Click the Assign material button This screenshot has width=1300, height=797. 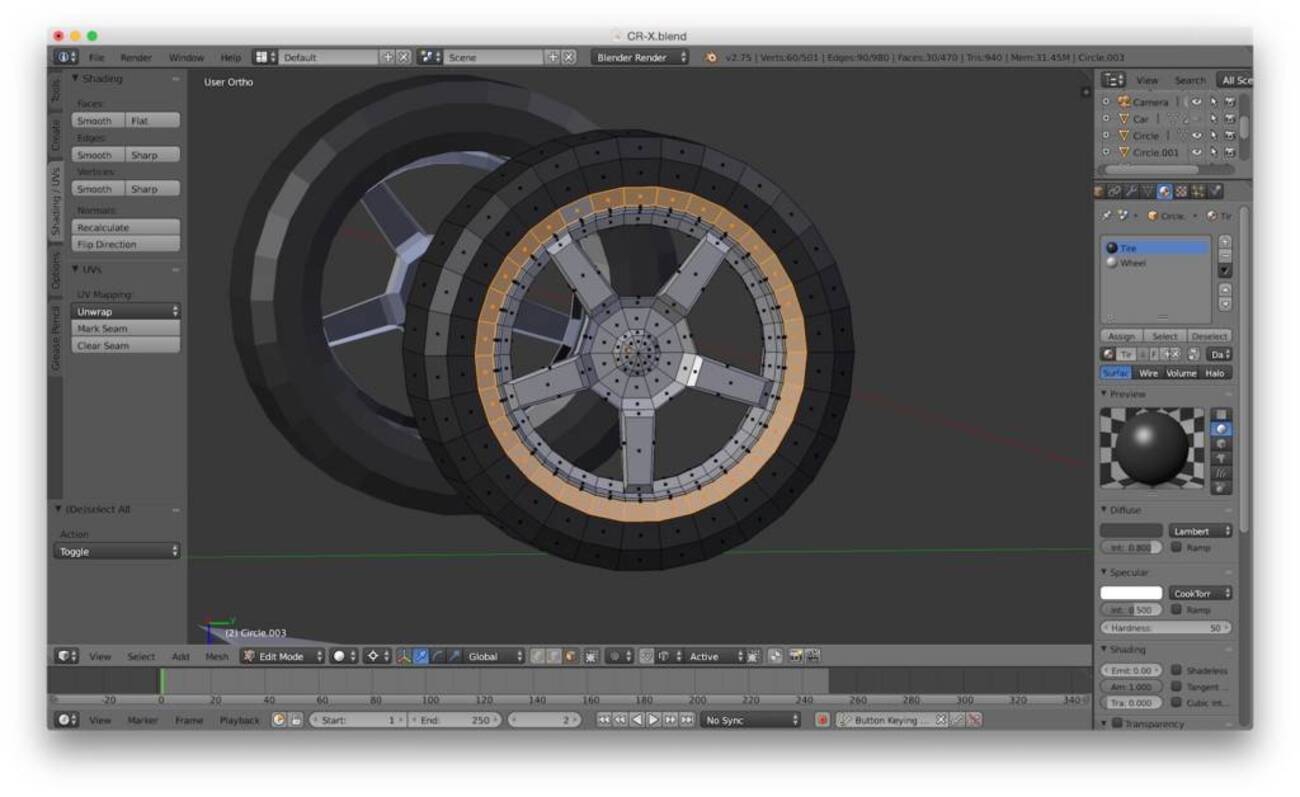(1121, 336)
